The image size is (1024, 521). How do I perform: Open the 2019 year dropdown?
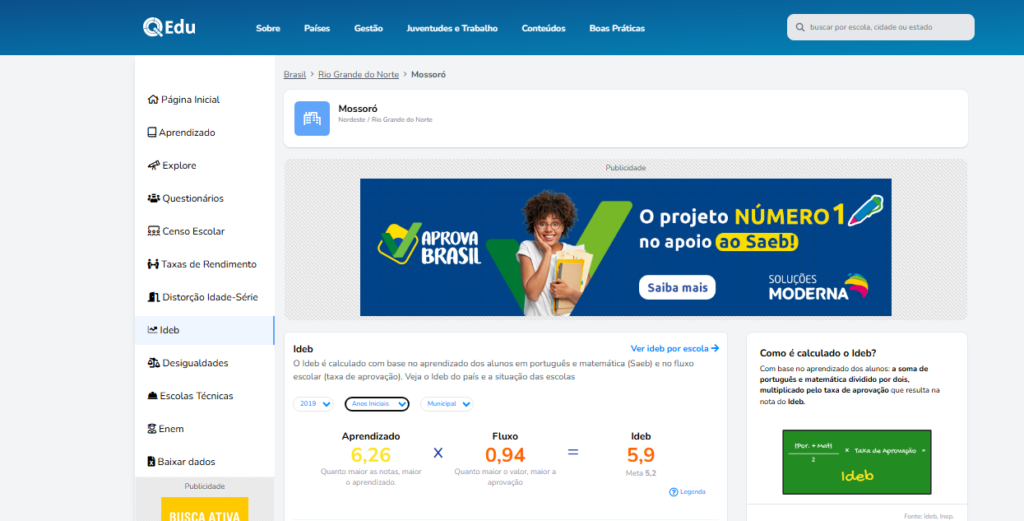(x=313, y=404)
